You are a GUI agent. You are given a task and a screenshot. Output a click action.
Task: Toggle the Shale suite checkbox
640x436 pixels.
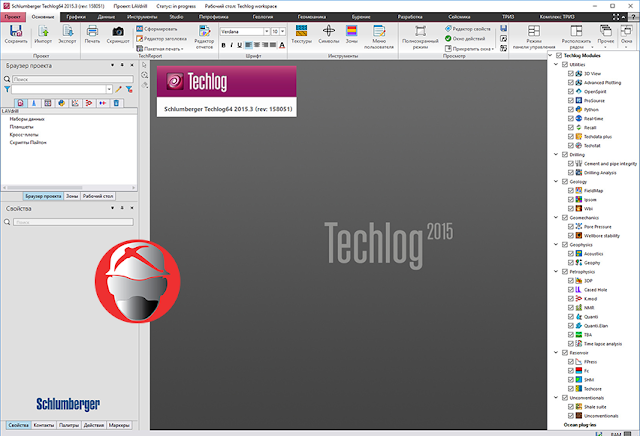pyautogui.click(x=571, y=407)
